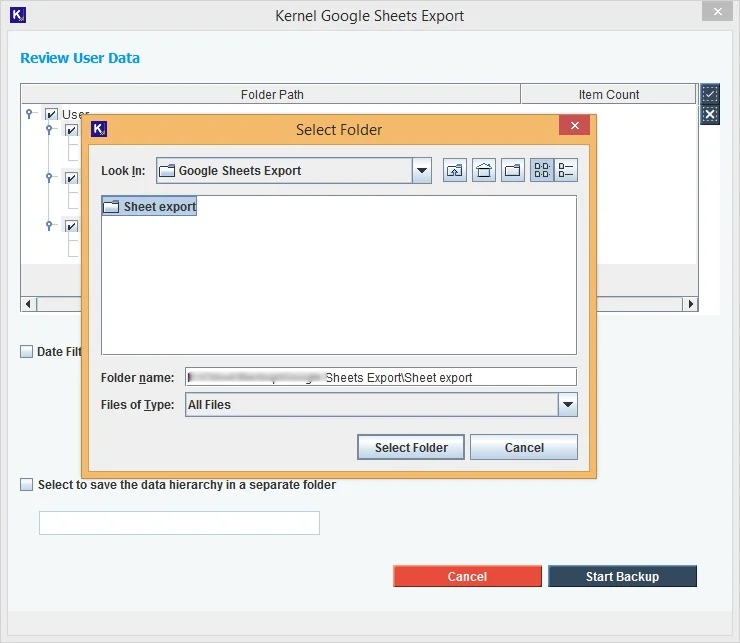Create a new folder using toolbar icon
The height and width of the screenshot is (643, 740).
pyautogui.click(x=513, y=171)
